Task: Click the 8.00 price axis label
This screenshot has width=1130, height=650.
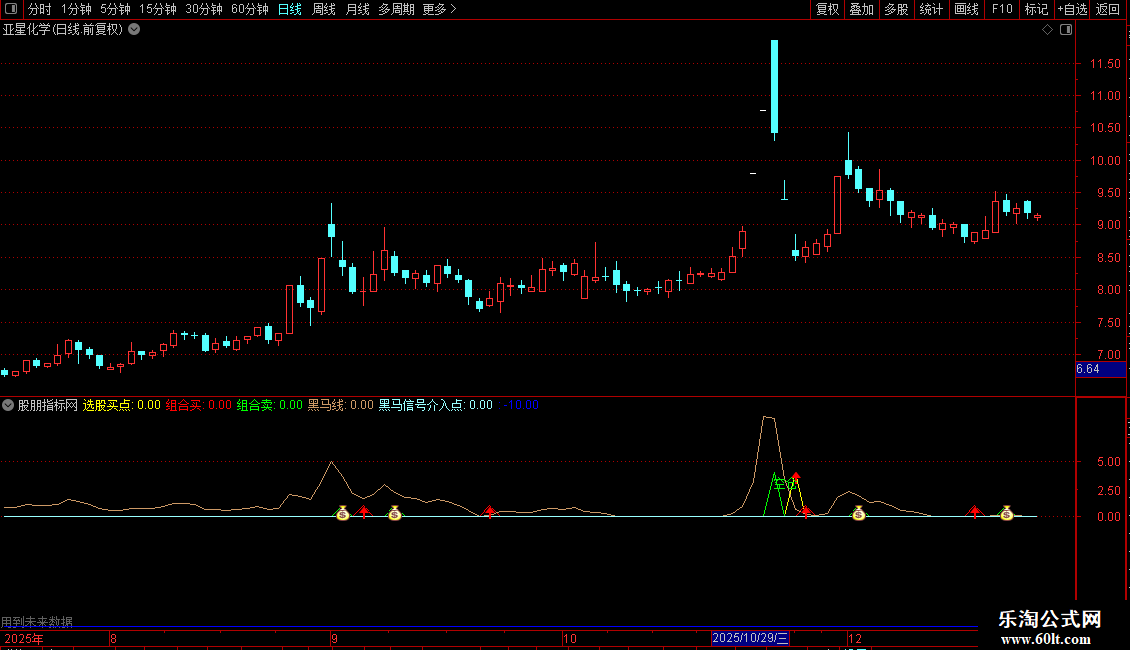Action: 1108,290
